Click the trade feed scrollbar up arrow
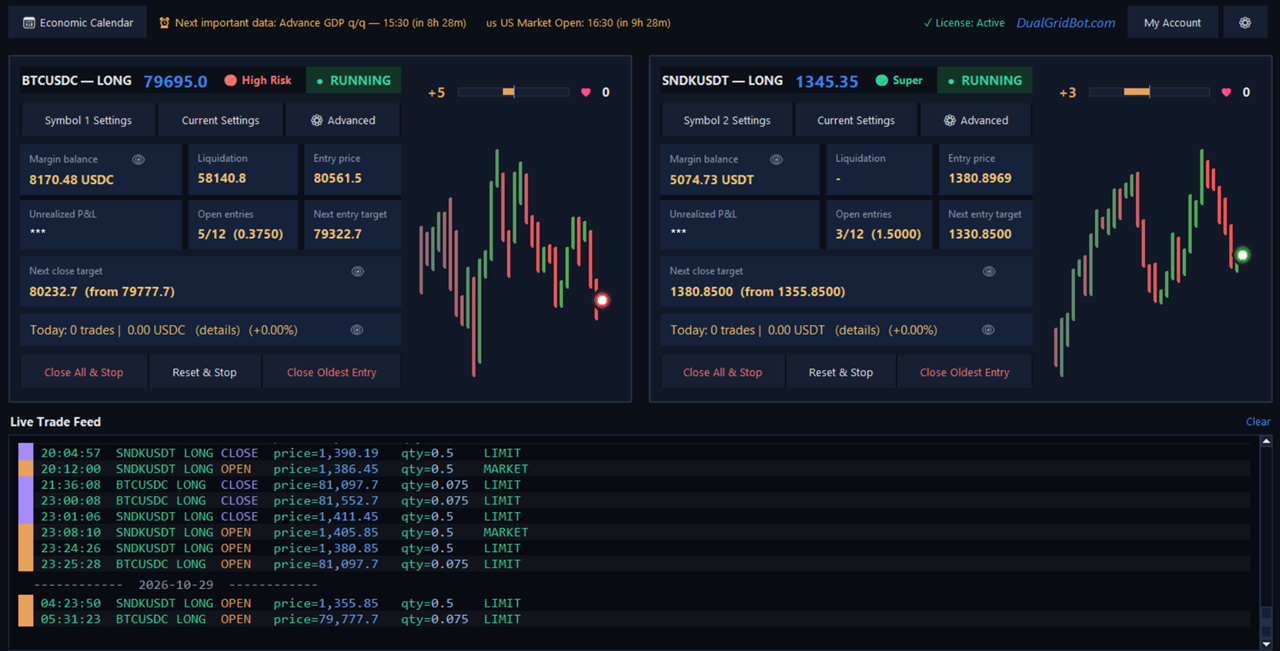The image size is (1280, 651). coord(1266,441)
